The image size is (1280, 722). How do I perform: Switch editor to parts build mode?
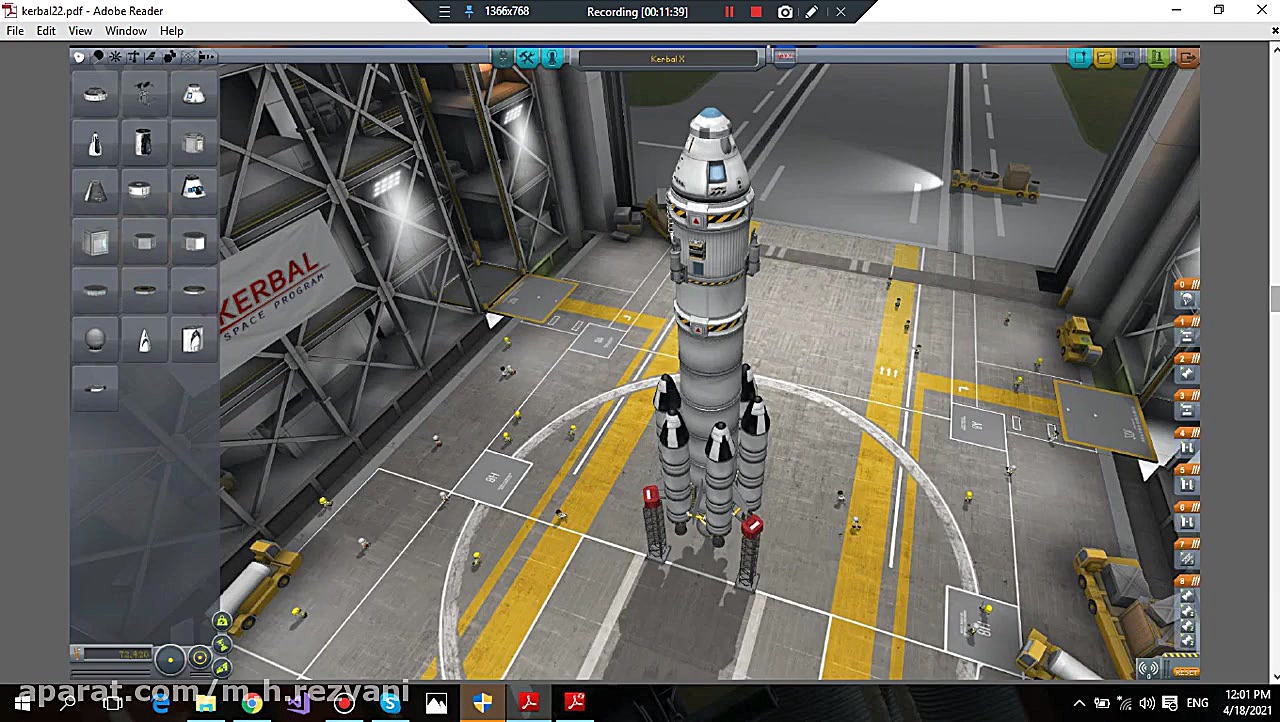[503, 58]
